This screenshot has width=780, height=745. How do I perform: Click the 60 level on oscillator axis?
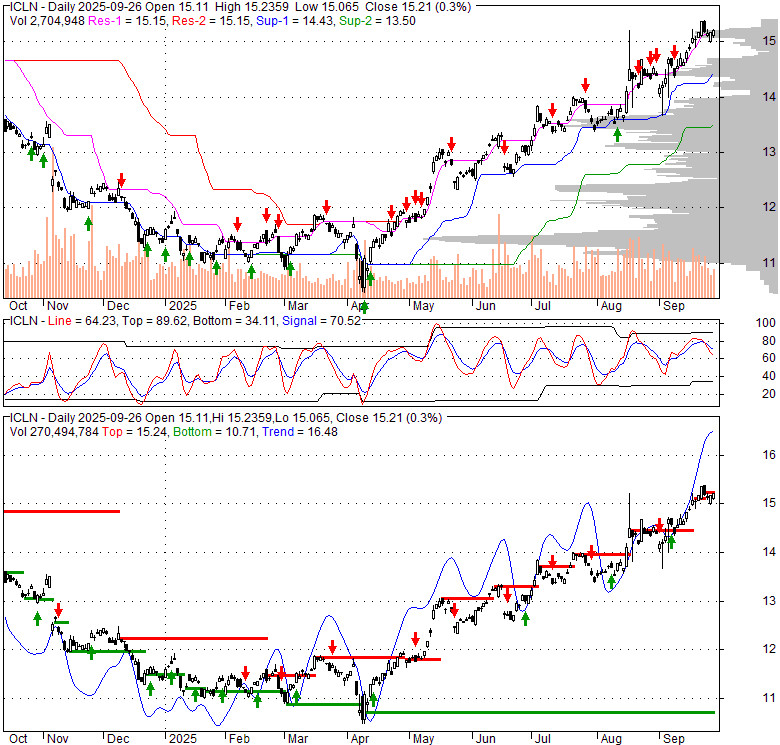click(769, 358)
